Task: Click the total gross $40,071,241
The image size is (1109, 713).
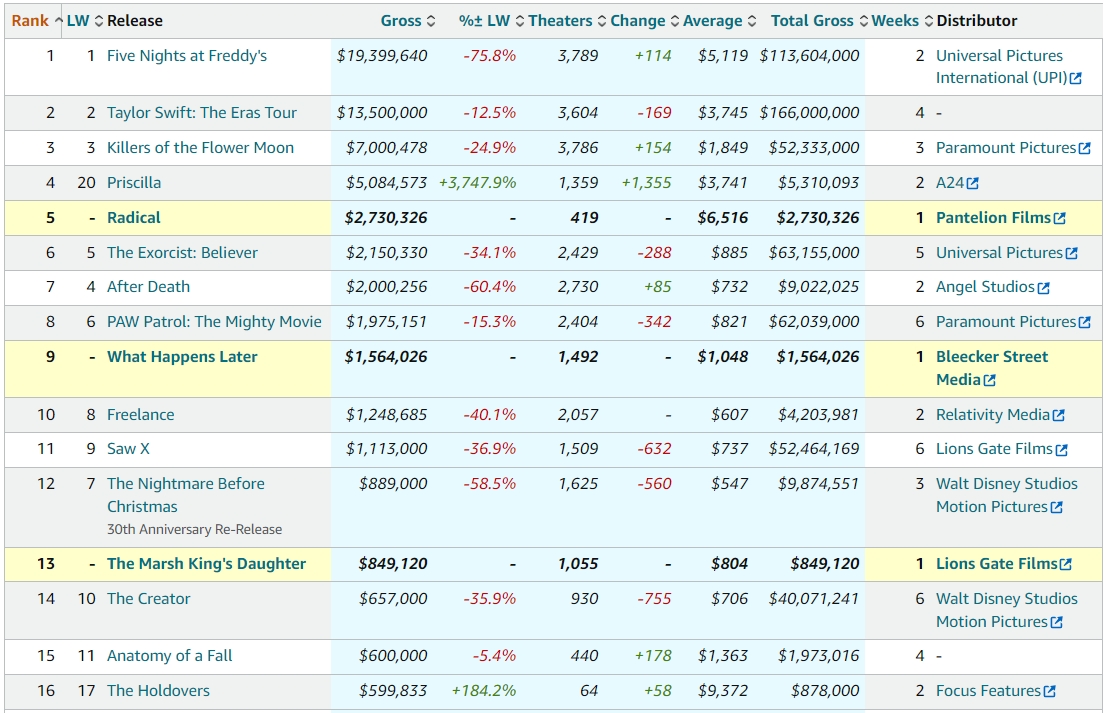Action: point(814,599)
